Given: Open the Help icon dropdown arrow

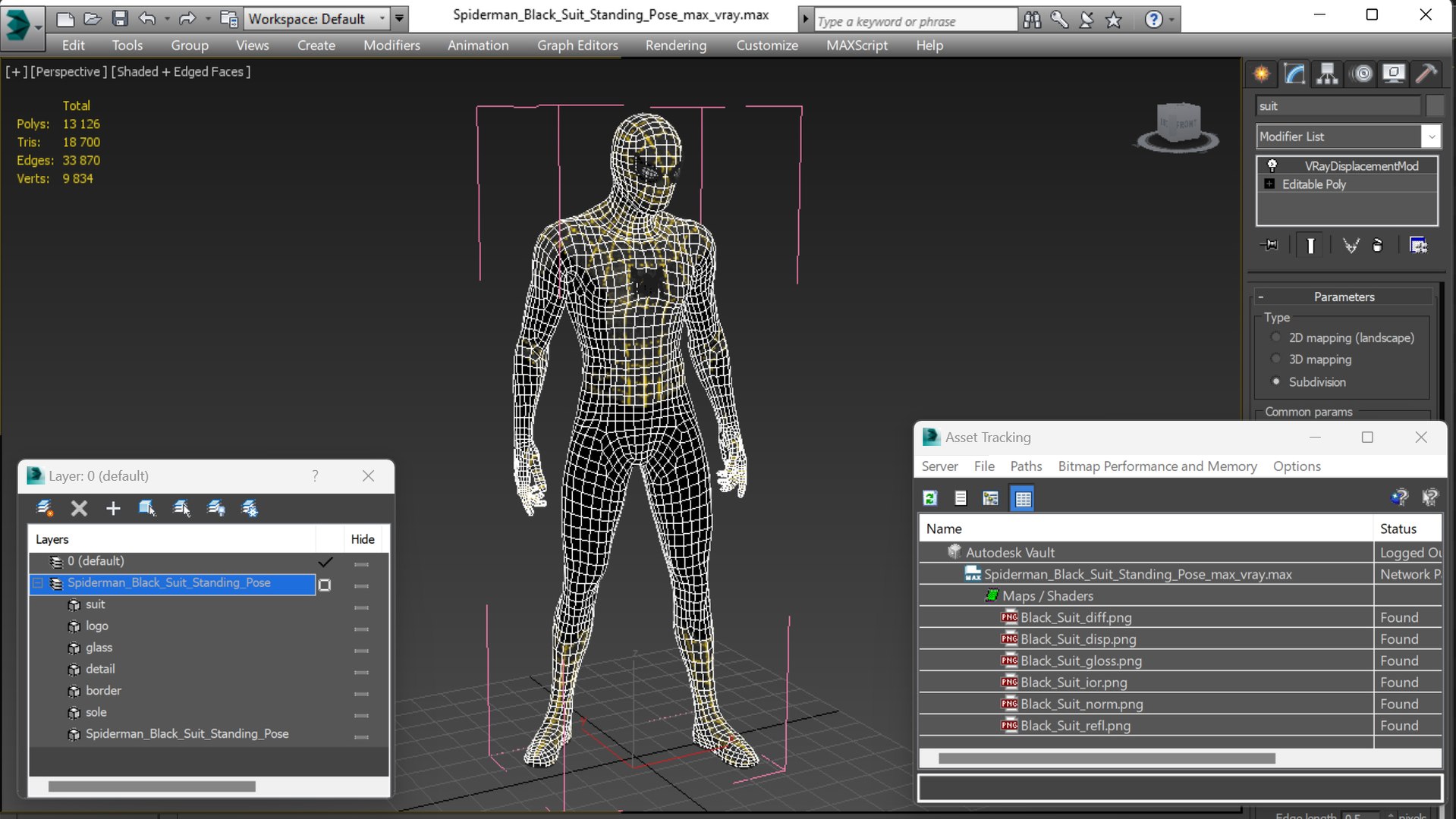Looking at the screenshot, I should click(x=1172, y=20).
